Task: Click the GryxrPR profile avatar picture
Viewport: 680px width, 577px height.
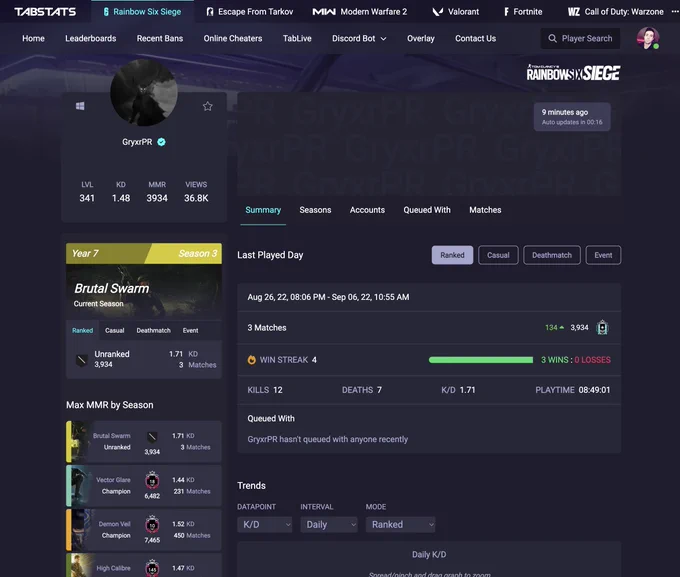Action: tap(144, 92)
